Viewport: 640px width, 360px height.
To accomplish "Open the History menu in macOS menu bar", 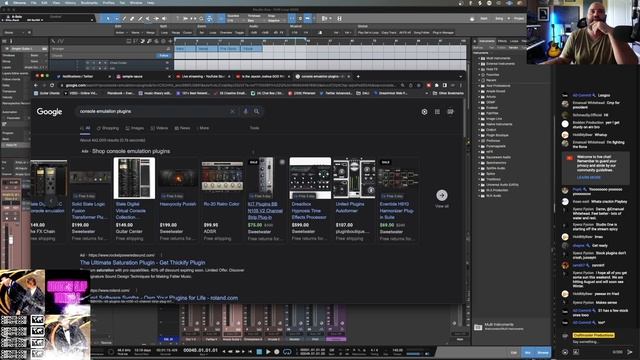I will pos(70,3).
